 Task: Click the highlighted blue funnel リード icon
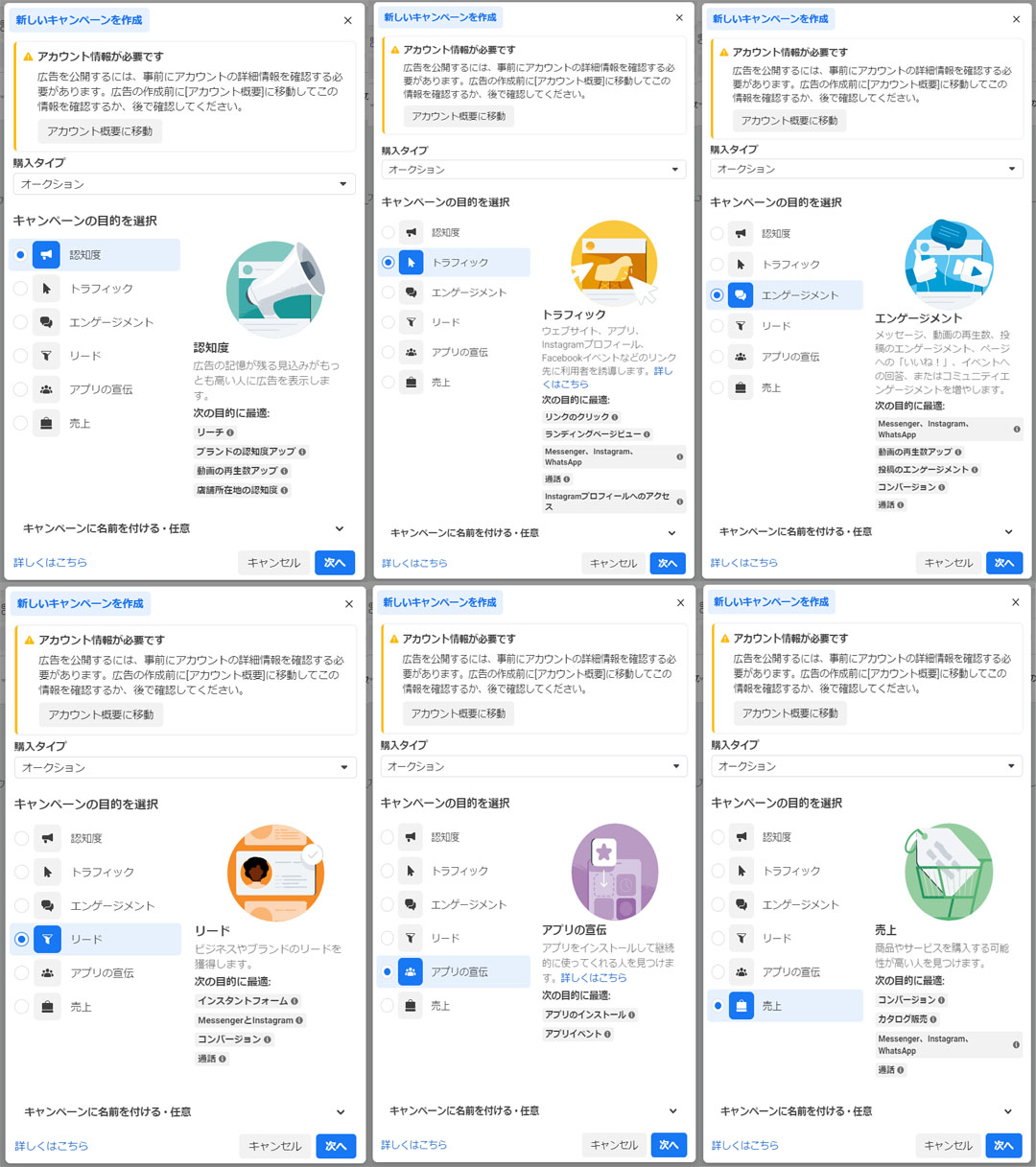(x=47, y=940)
